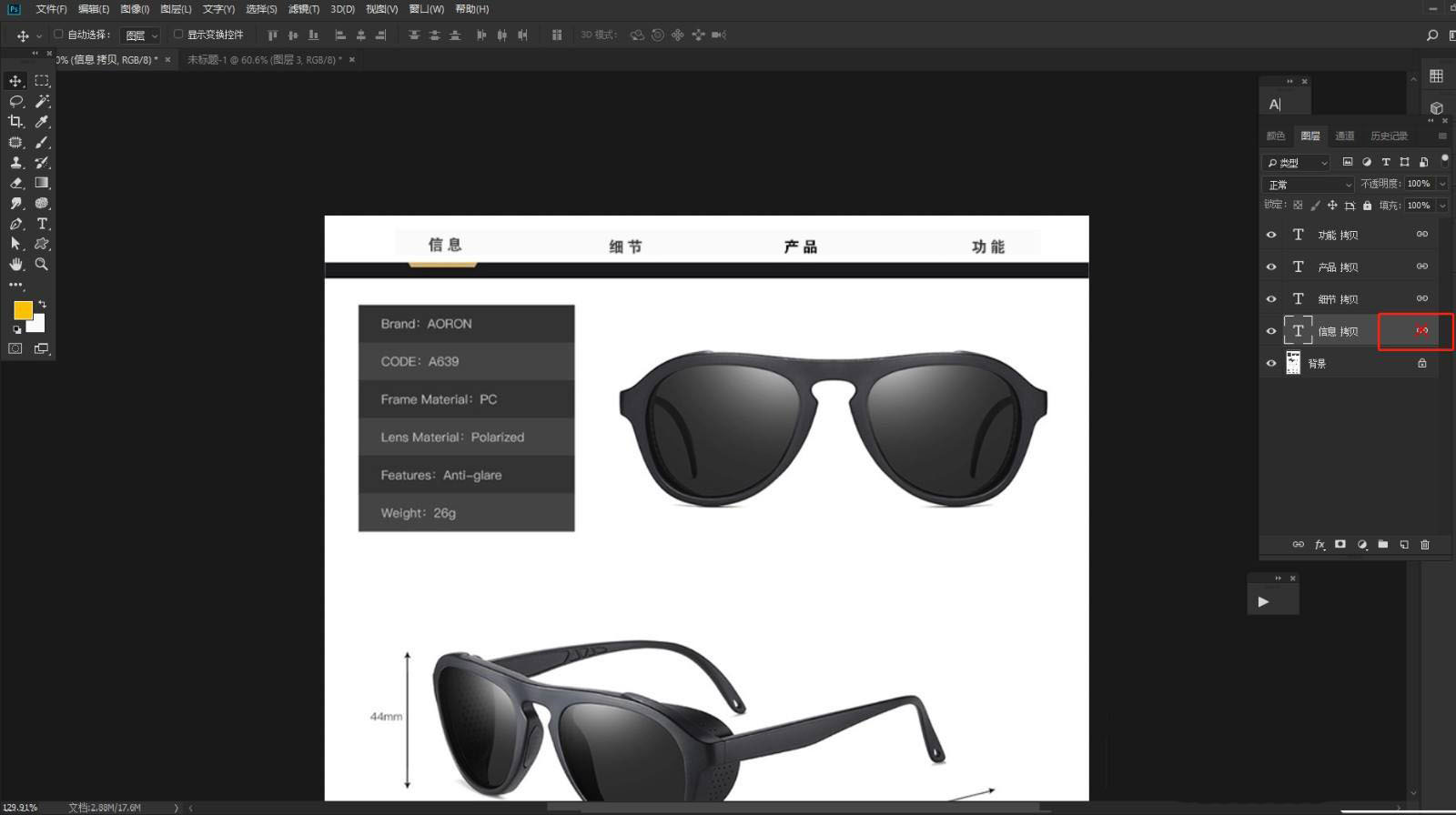Screen dimensions: 1456x815
Task: Switch to the 未标题-1 document tab
Action: coord(264,60)
